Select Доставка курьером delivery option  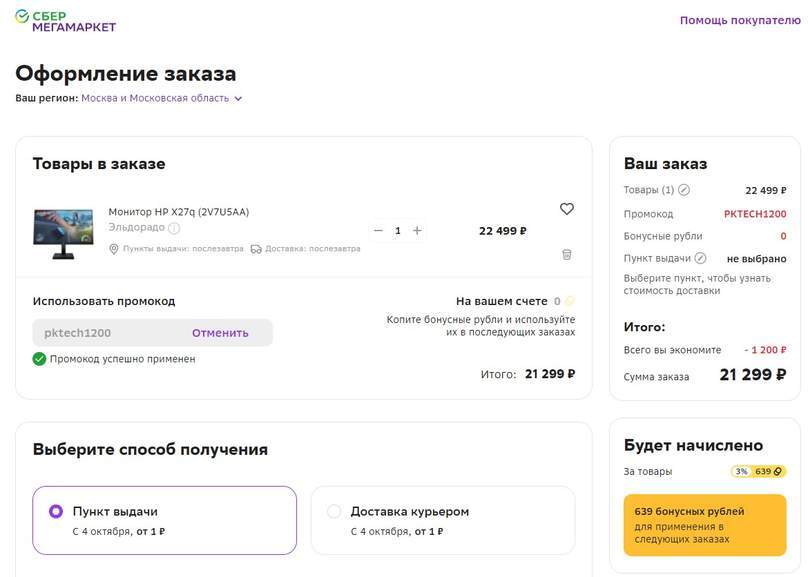443,520
